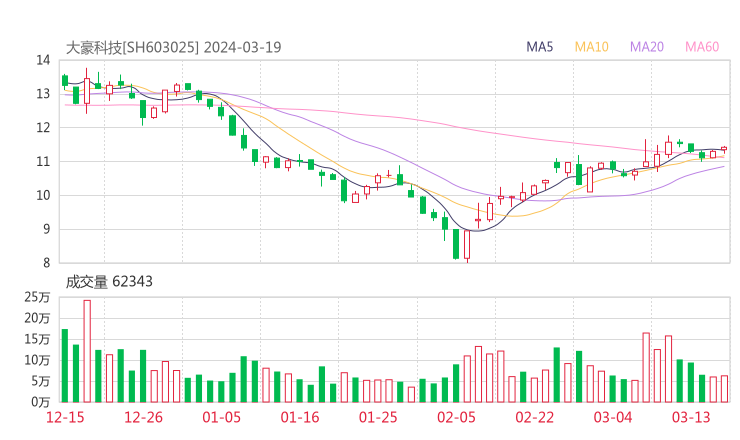Click the 01-16 date axis label
740x440 pixels.
coord(300,417)
